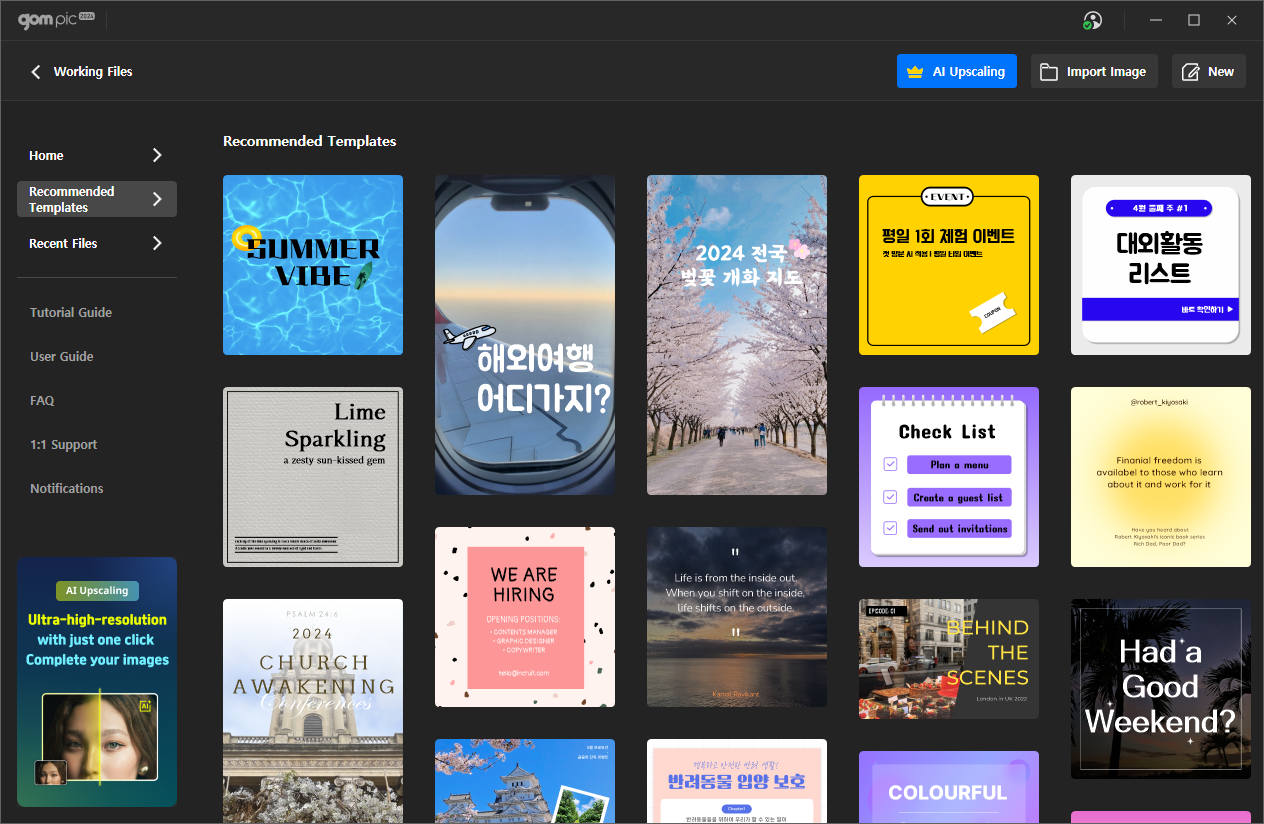1264x824 pixels.
Task: Choose the We Are Hiring template
Action: click(x=525, y=617)
